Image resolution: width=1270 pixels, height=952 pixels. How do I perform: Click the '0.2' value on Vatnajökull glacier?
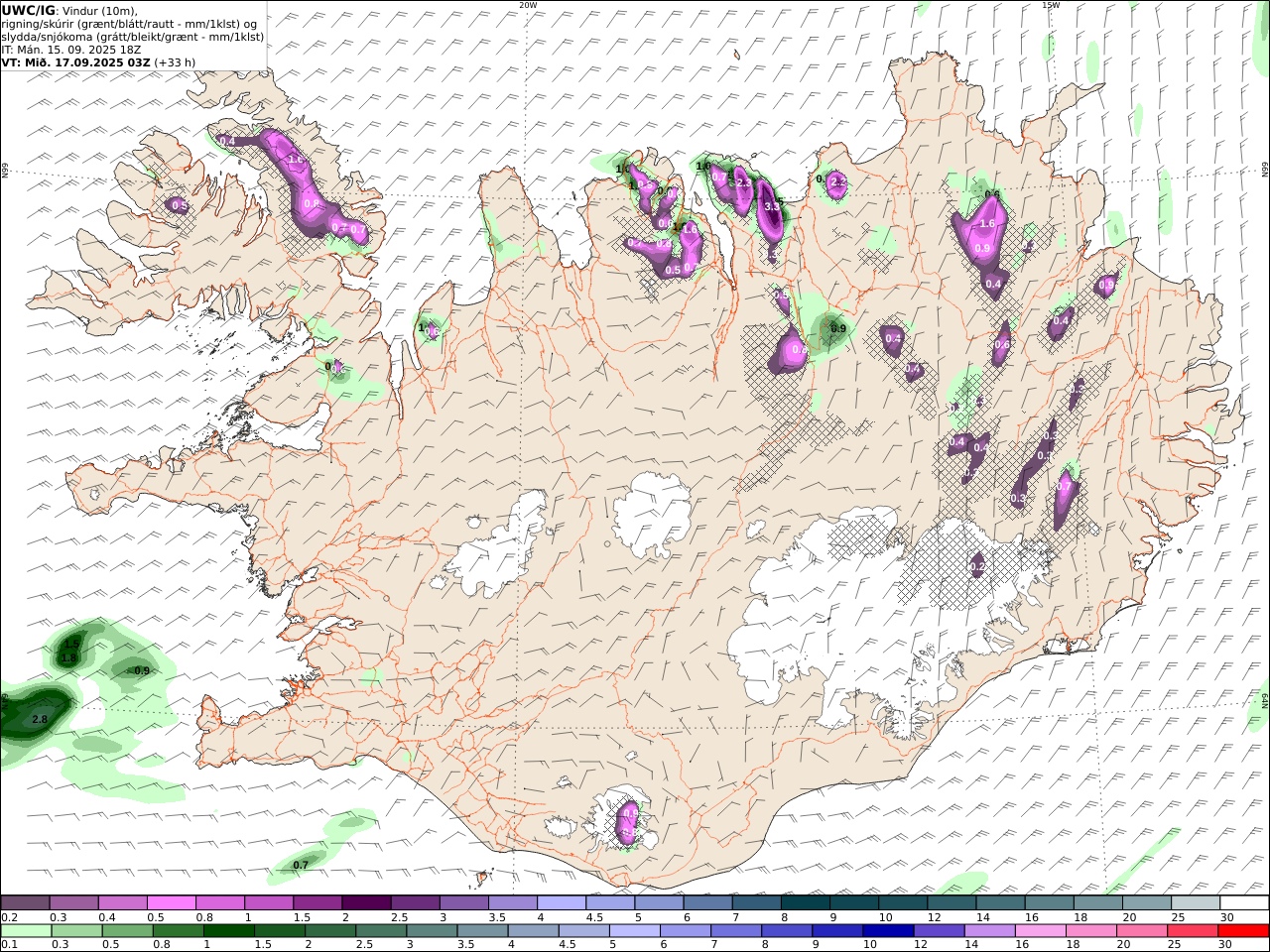pyautogui.click(x=977, y=567)
